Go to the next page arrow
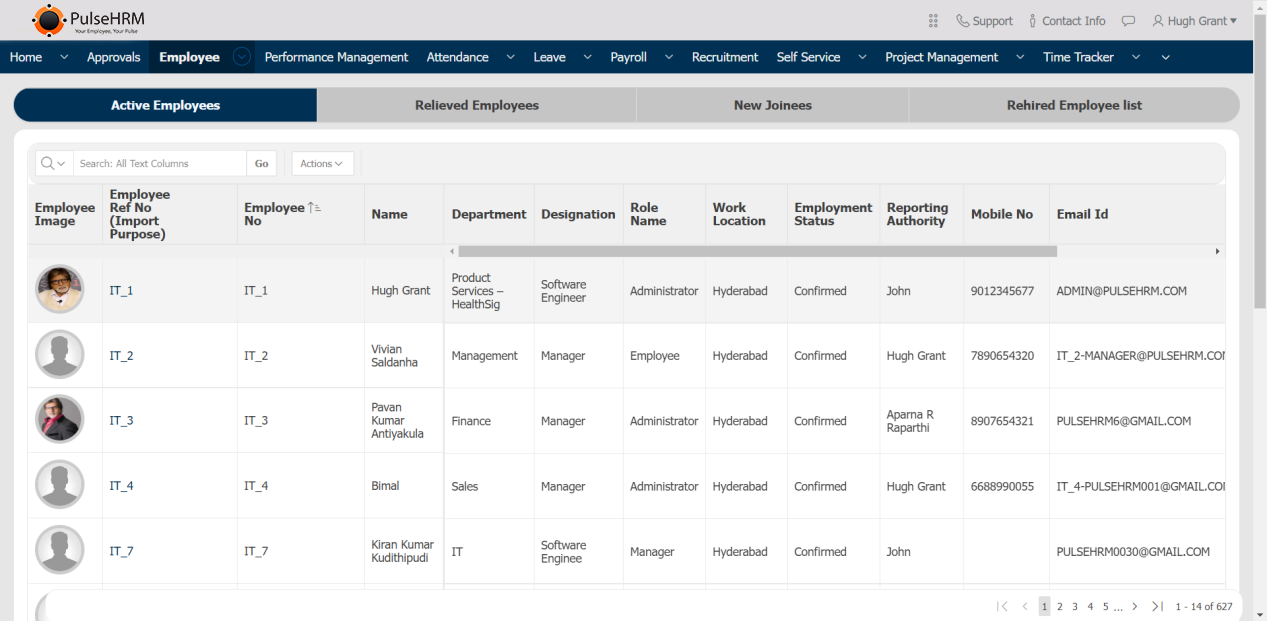Image resolution: width=1267 pixels, height=621 pixels. (x=1134, y=606)
